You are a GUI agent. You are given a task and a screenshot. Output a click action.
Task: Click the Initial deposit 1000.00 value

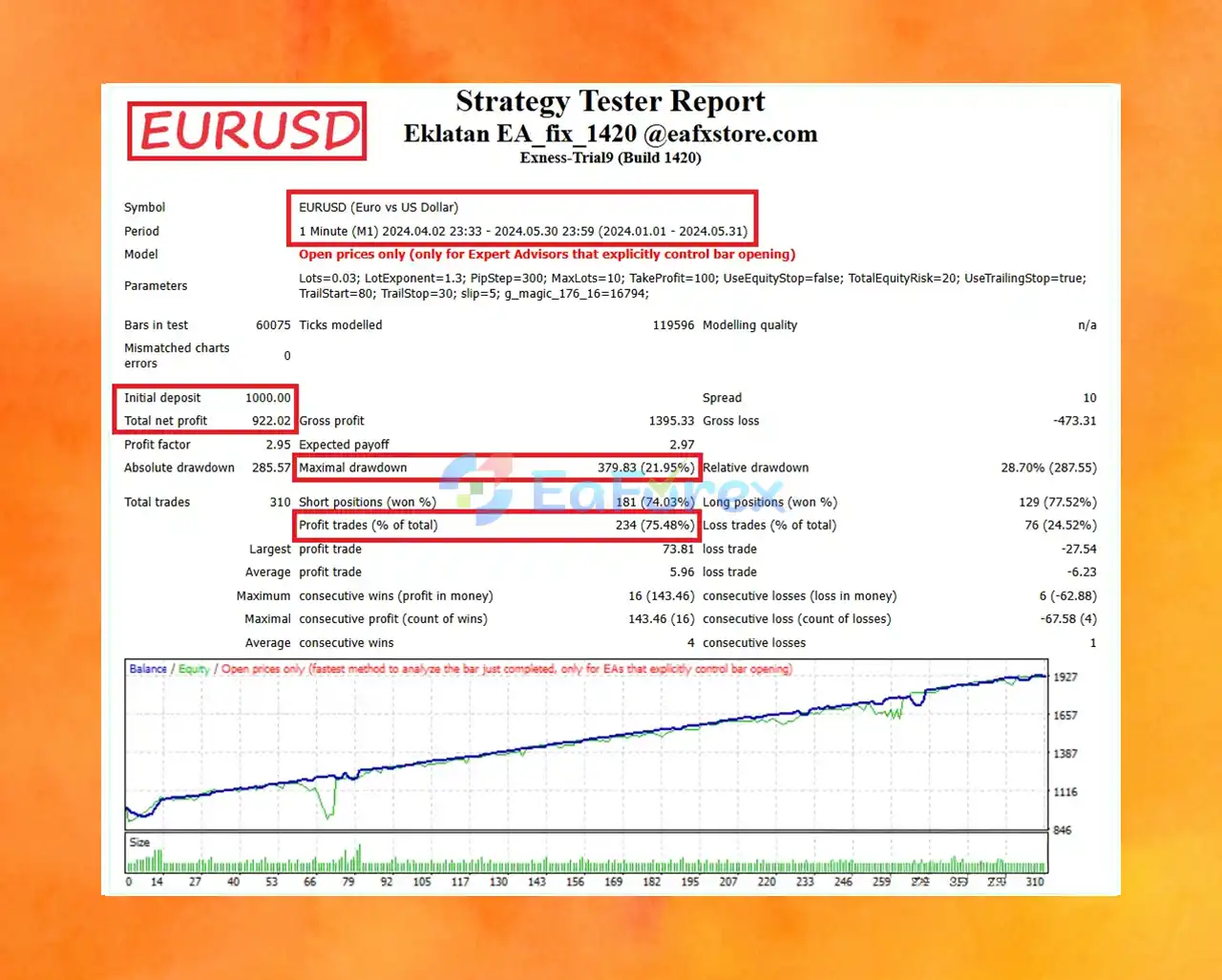[x=267, y=398]
